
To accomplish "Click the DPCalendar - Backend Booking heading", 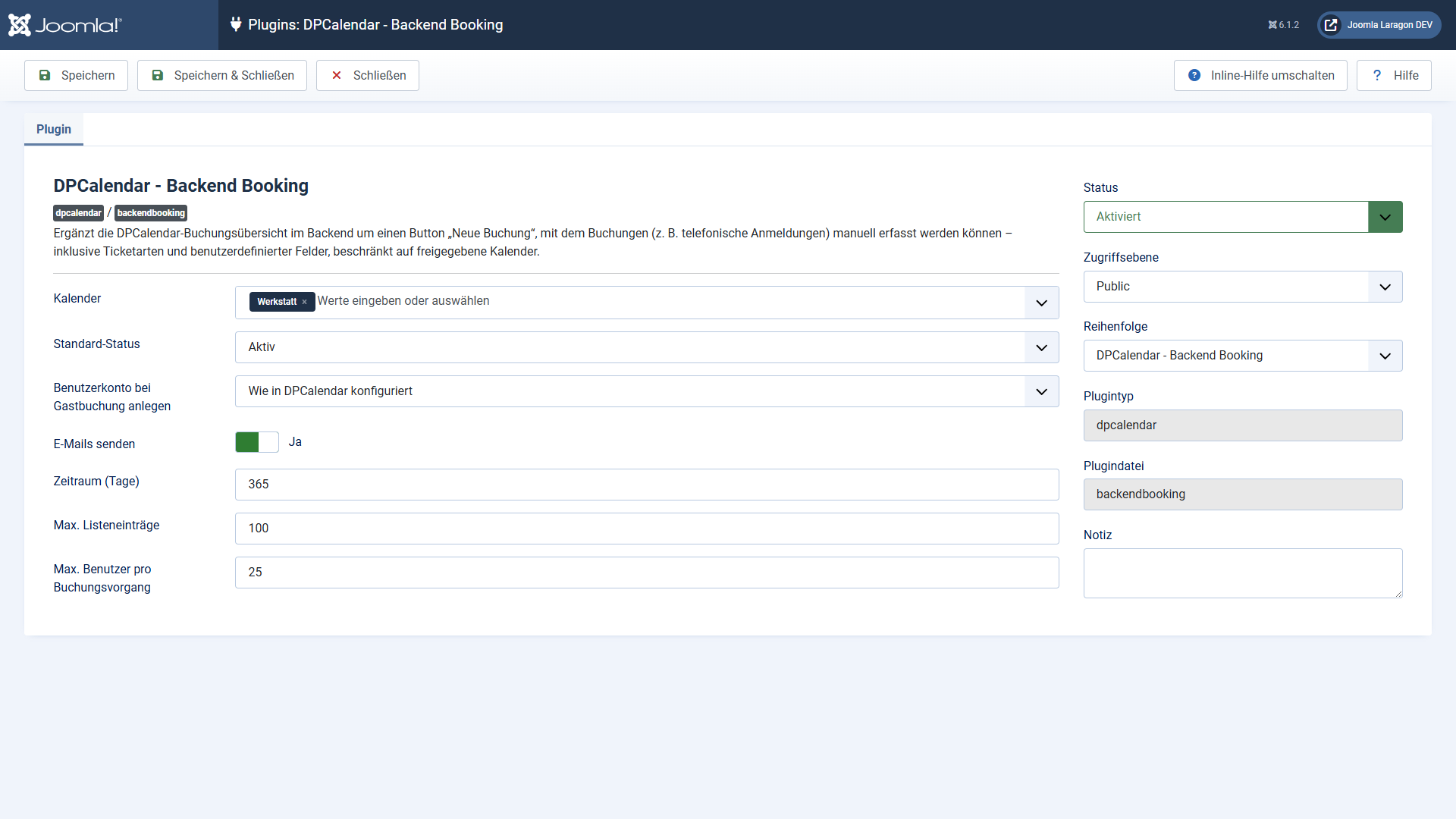I will (181, 186).
